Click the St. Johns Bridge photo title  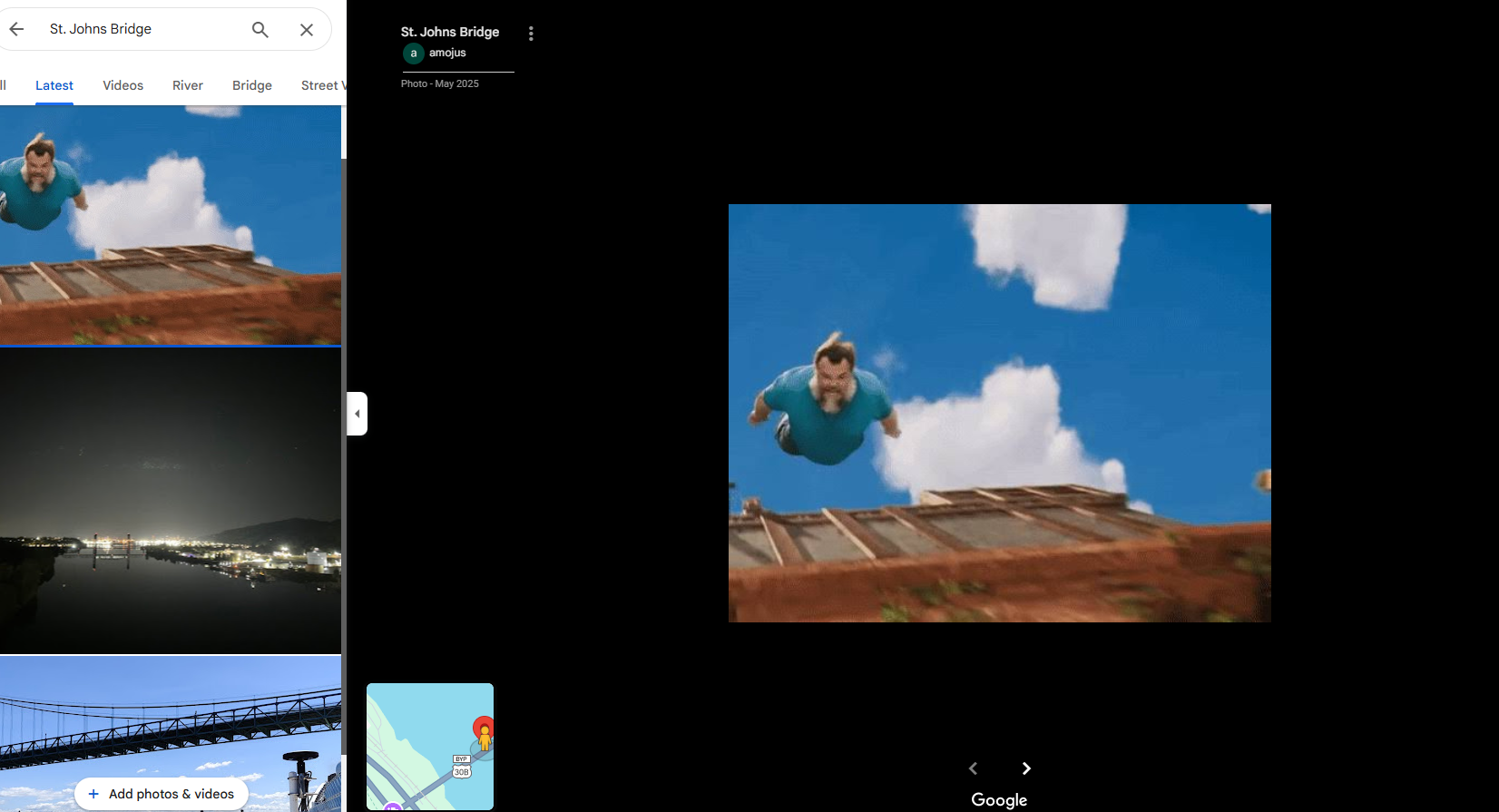450,32
